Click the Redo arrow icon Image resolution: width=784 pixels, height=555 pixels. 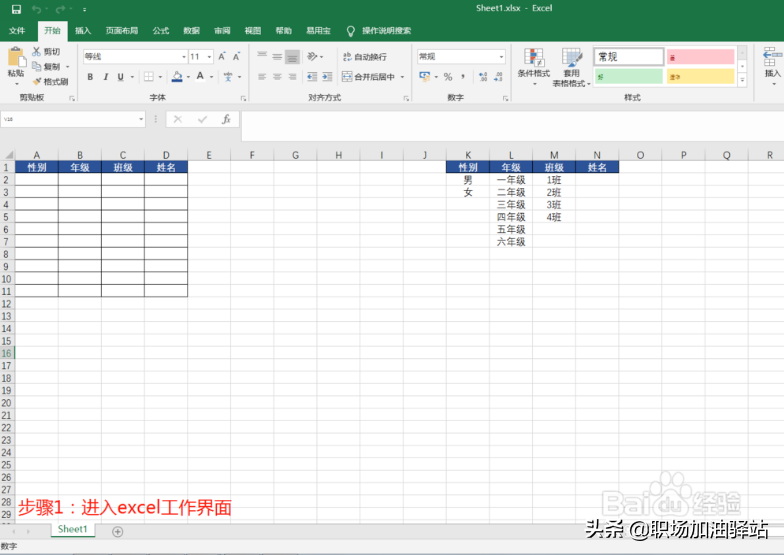pos(60,9)
